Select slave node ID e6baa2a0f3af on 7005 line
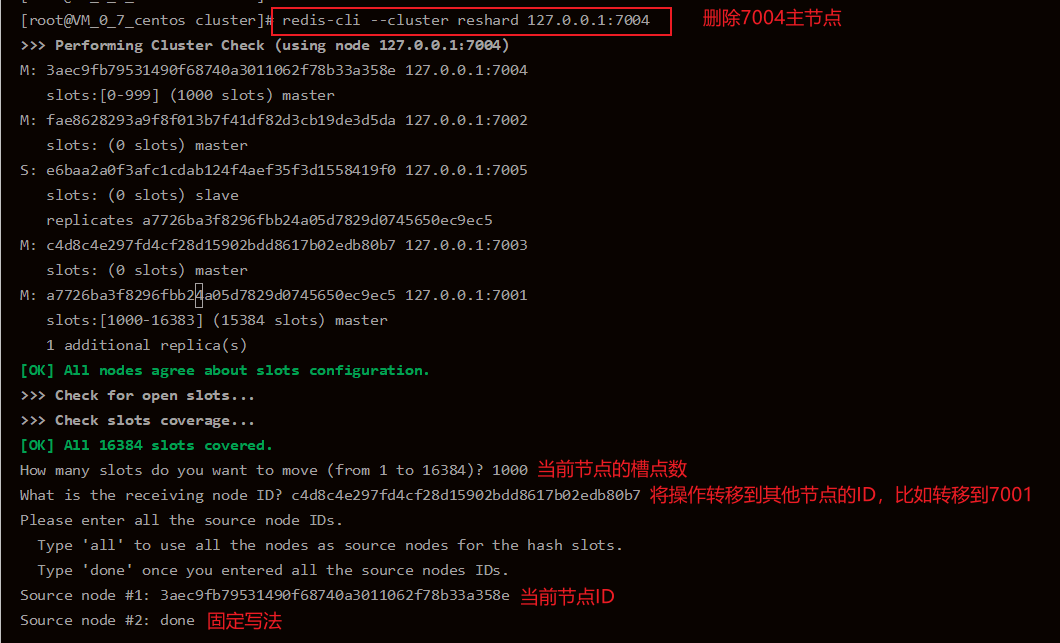 pos(220,170)
